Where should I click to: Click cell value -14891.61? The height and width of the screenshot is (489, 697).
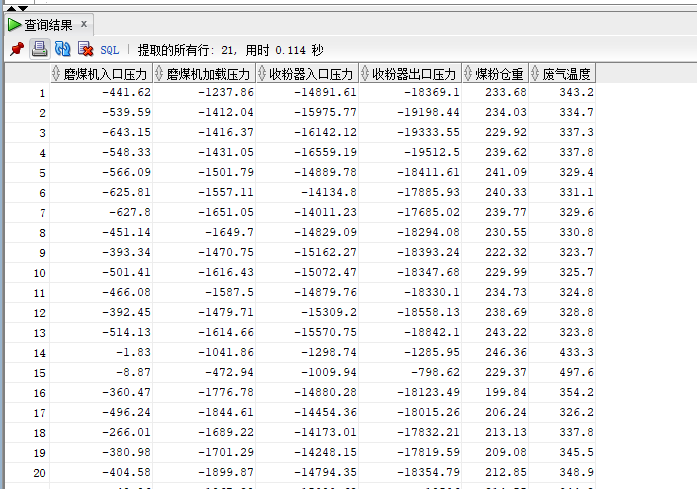[325, 92]
